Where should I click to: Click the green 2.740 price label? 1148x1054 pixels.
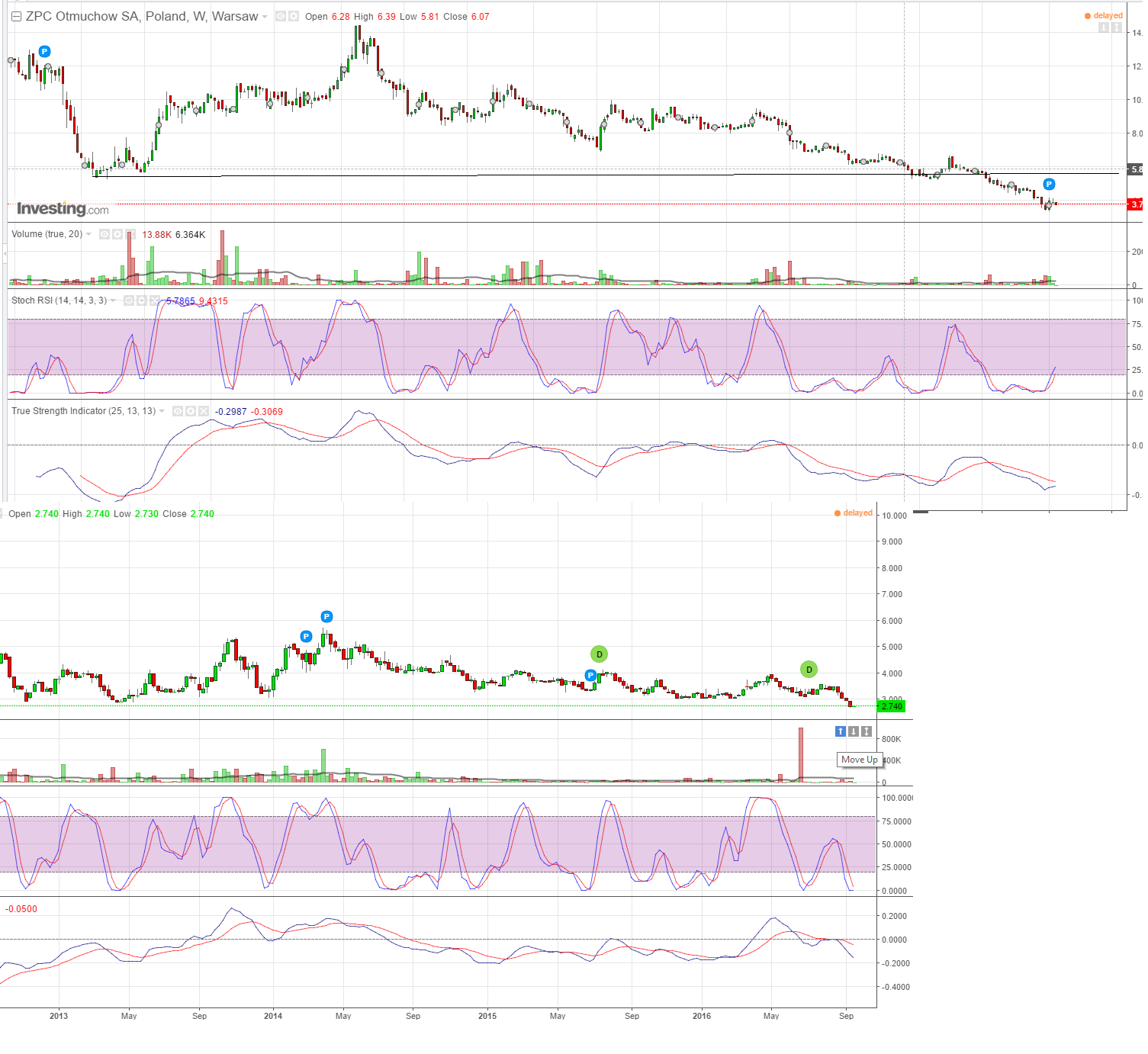coord(891,706)
